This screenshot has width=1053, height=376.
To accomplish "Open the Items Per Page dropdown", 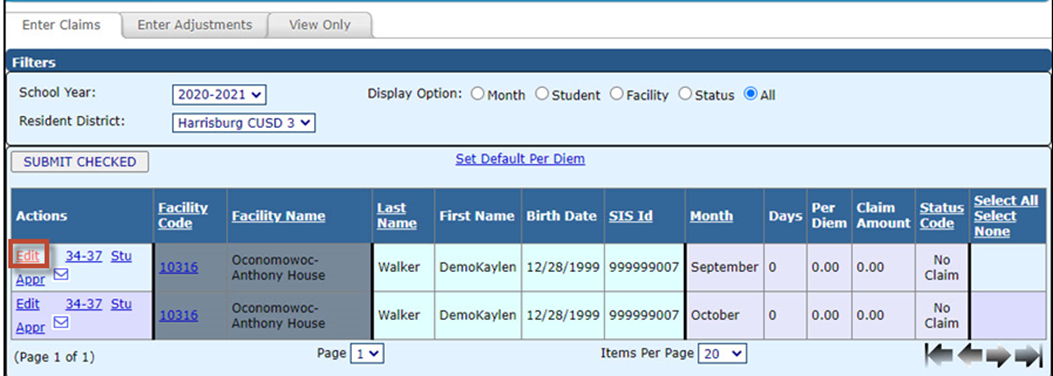I will point(723,354).
